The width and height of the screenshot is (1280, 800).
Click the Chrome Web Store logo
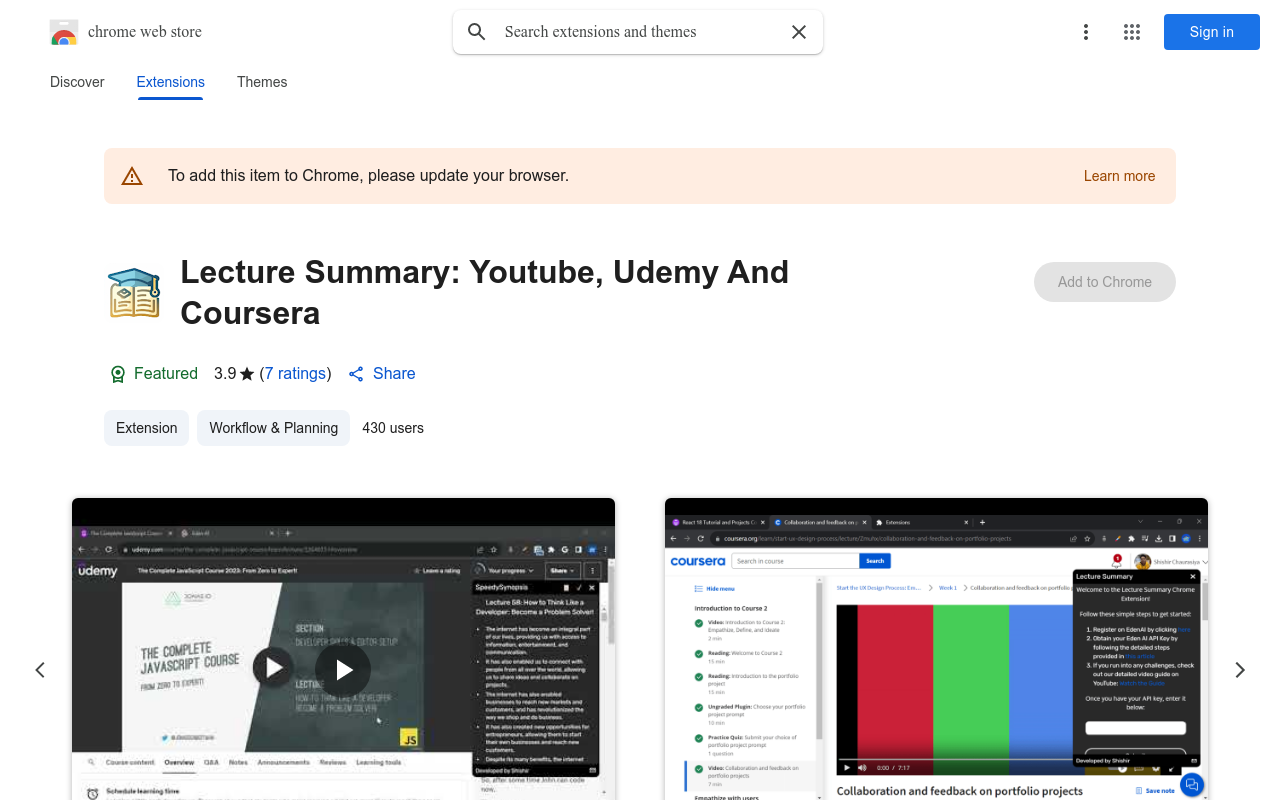64,32
